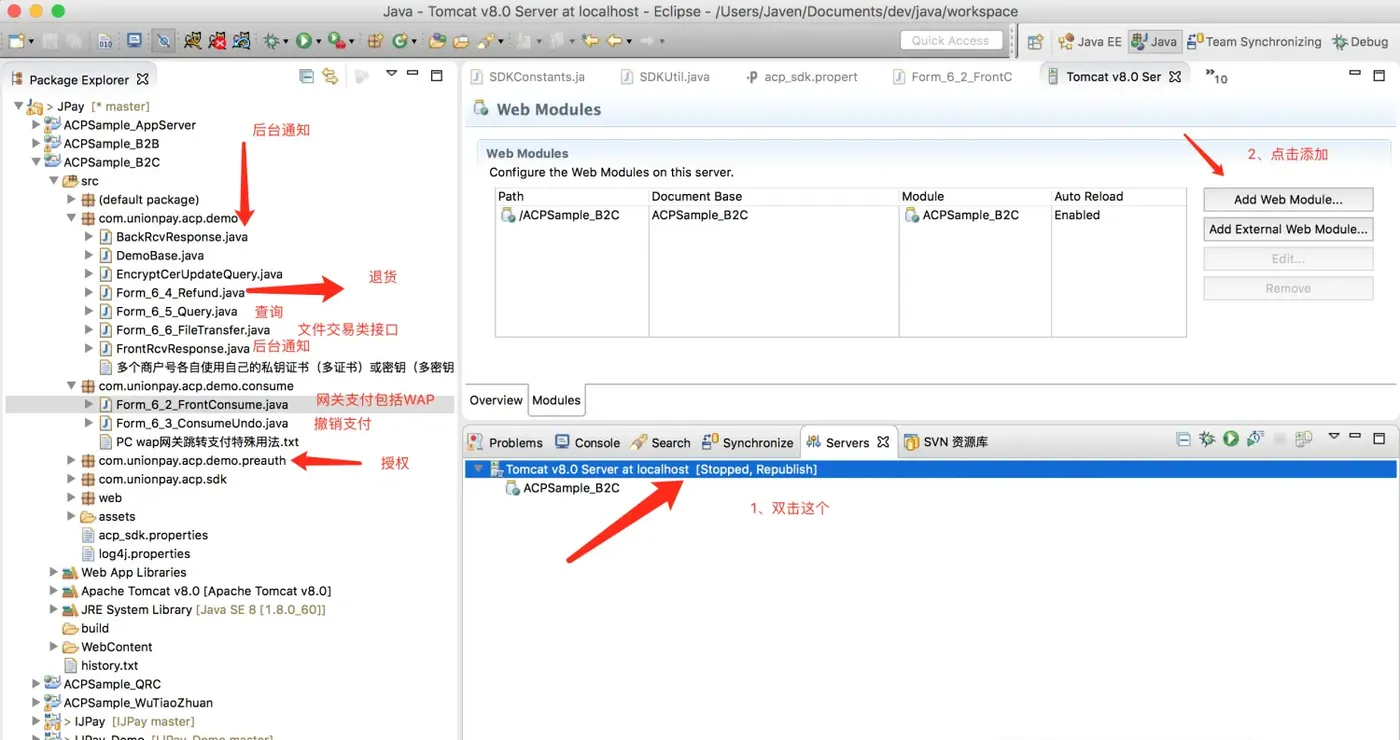Switch to the Debug perspective
Screen dimensions: 1400x740
click(x=1360, y=41)
